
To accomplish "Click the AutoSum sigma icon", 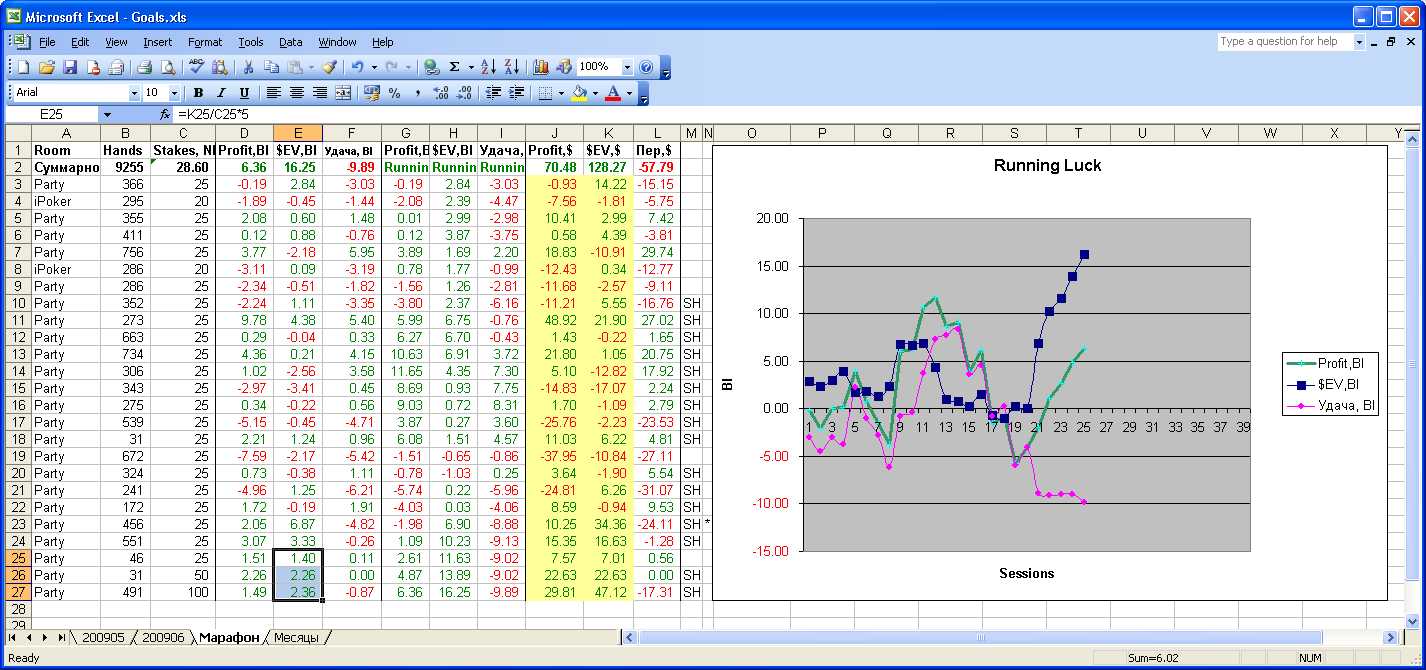I will coord(455,67).
